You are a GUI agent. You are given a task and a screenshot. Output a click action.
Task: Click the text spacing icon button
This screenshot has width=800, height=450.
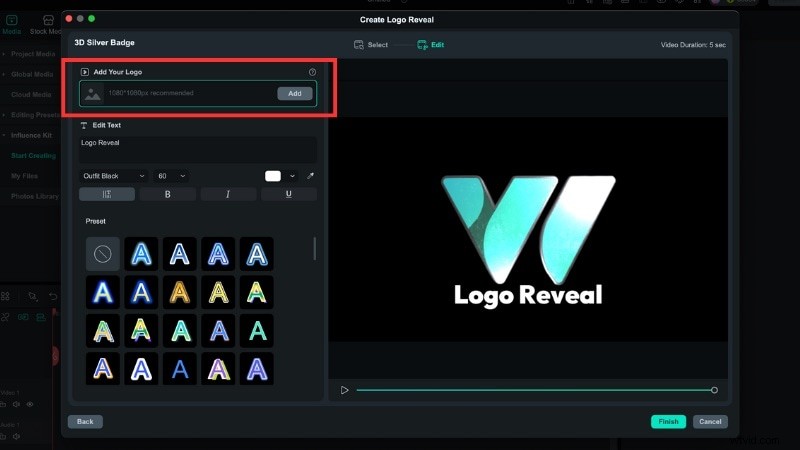tap(107, 194)
